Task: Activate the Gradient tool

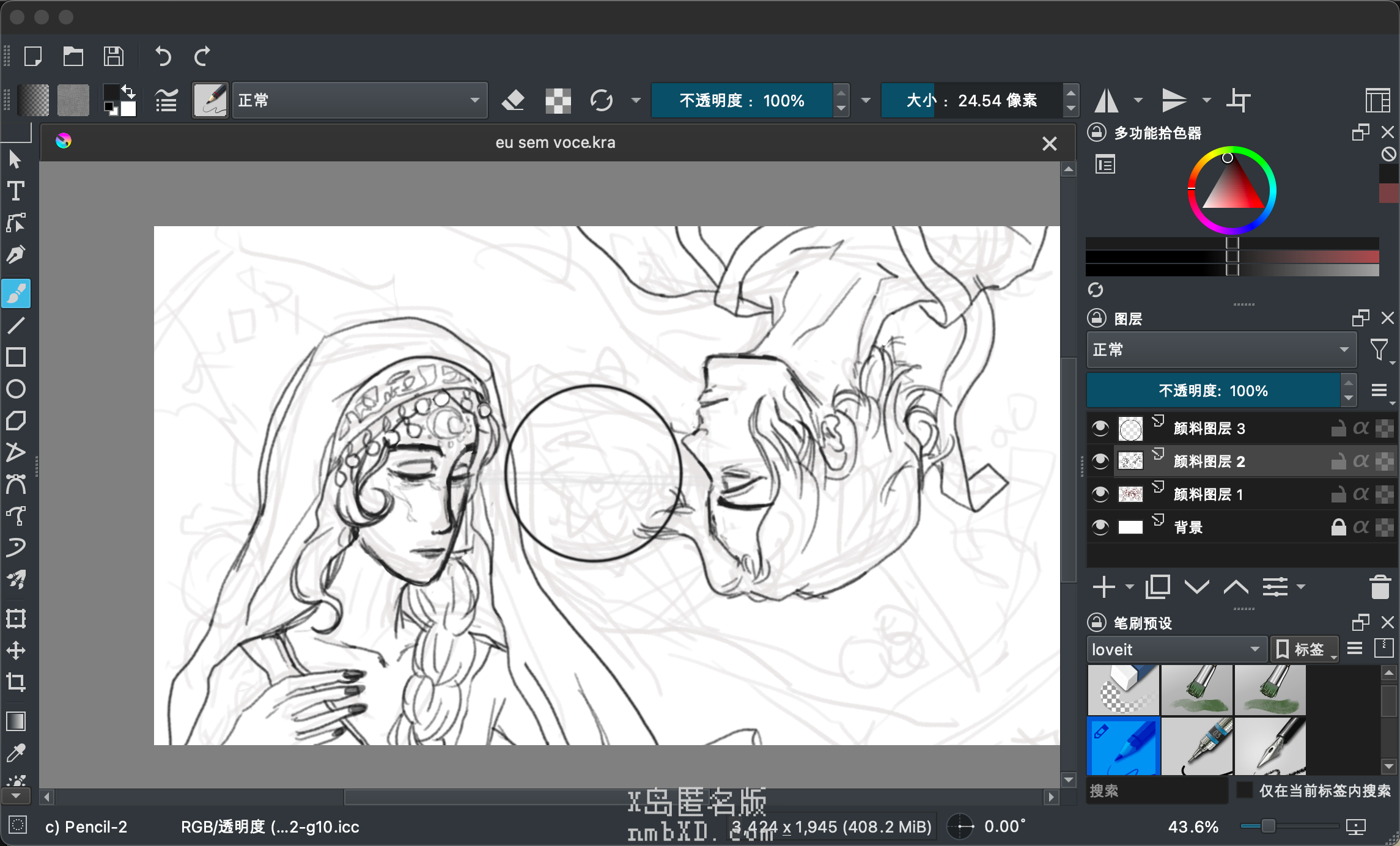Action: 16,721
